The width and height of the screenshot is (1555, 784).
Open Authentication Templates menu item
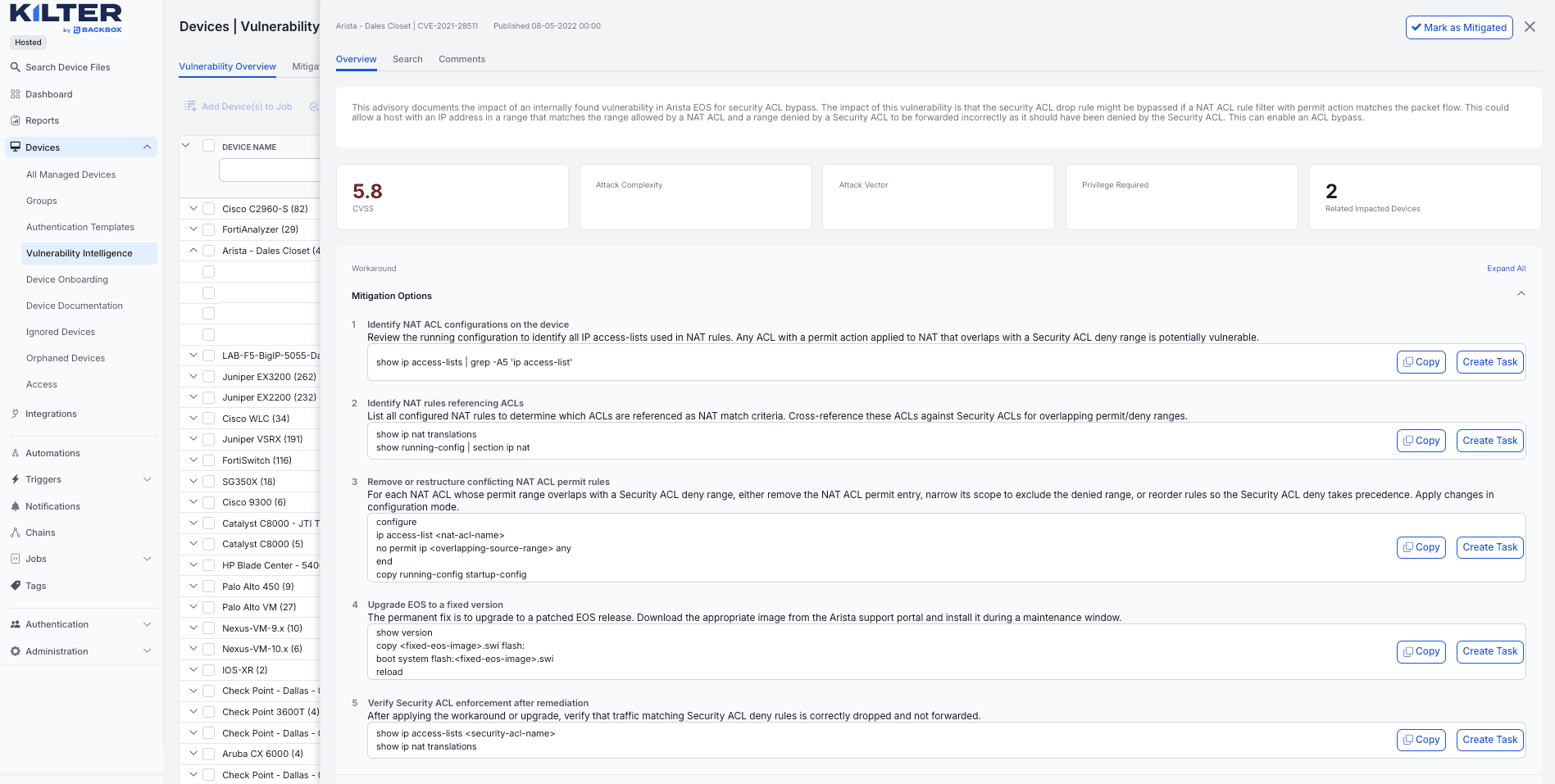(80, 227)
